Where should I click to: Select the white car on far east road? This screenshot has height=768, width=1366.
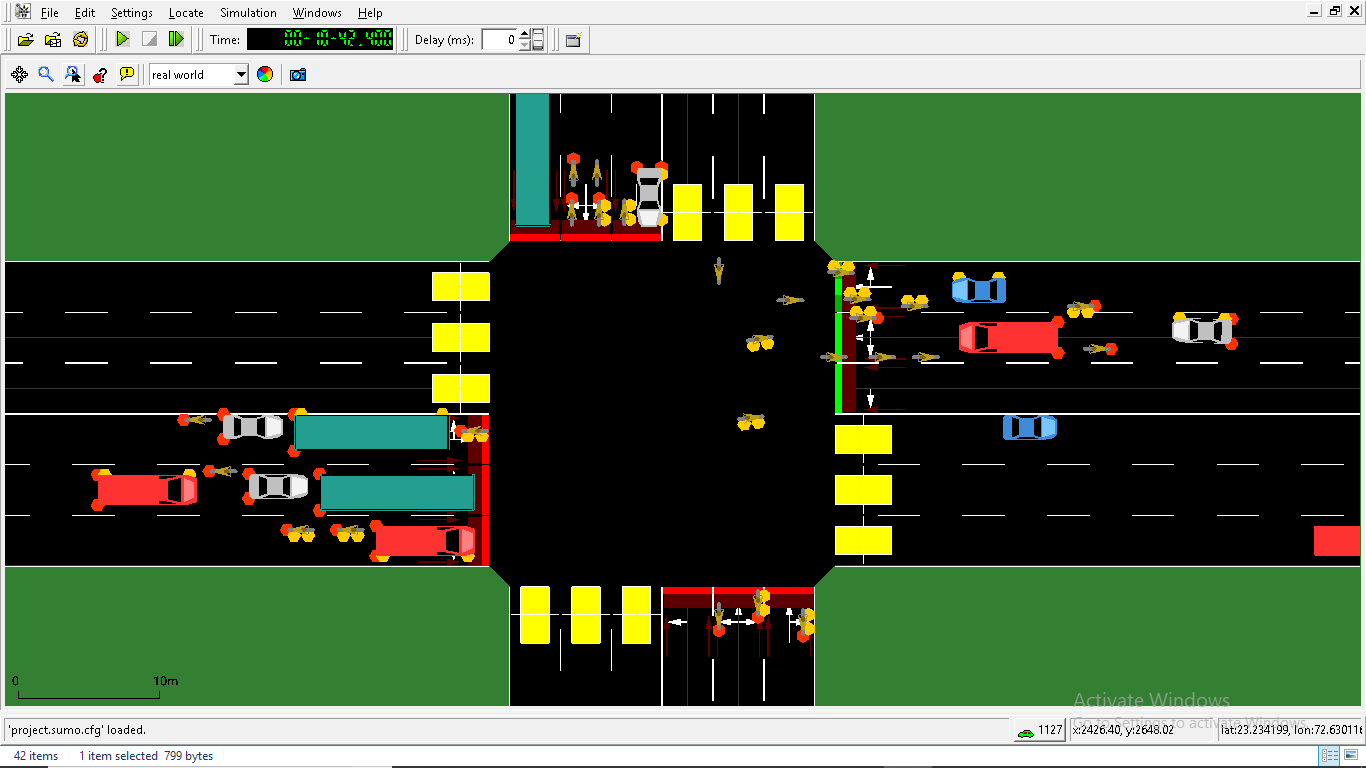(x=1202, y=330)
